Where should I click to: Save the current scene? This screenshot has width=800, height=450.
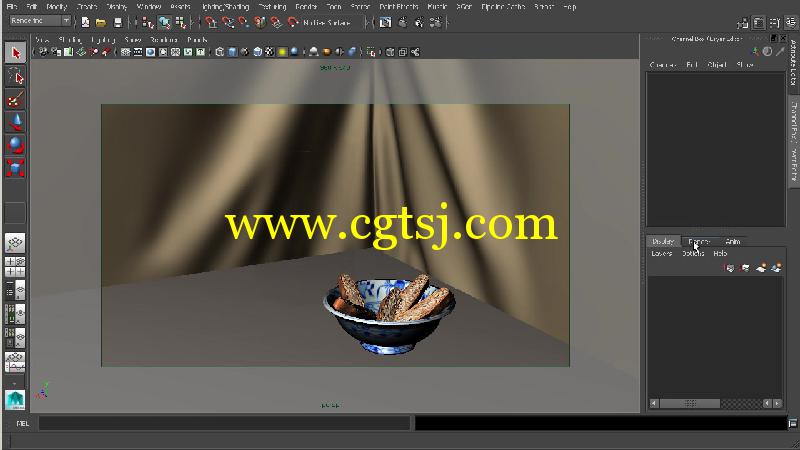117,22
